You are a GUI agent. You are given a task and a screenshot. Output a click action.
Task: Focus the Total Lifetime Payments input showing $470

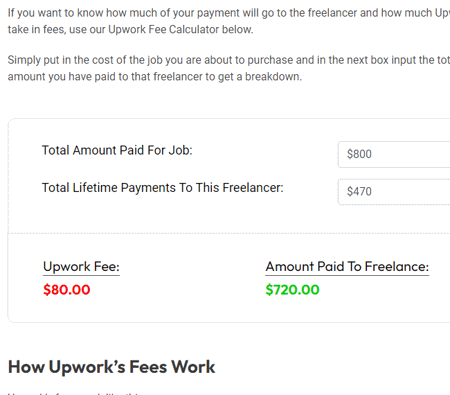coord(394,192)
